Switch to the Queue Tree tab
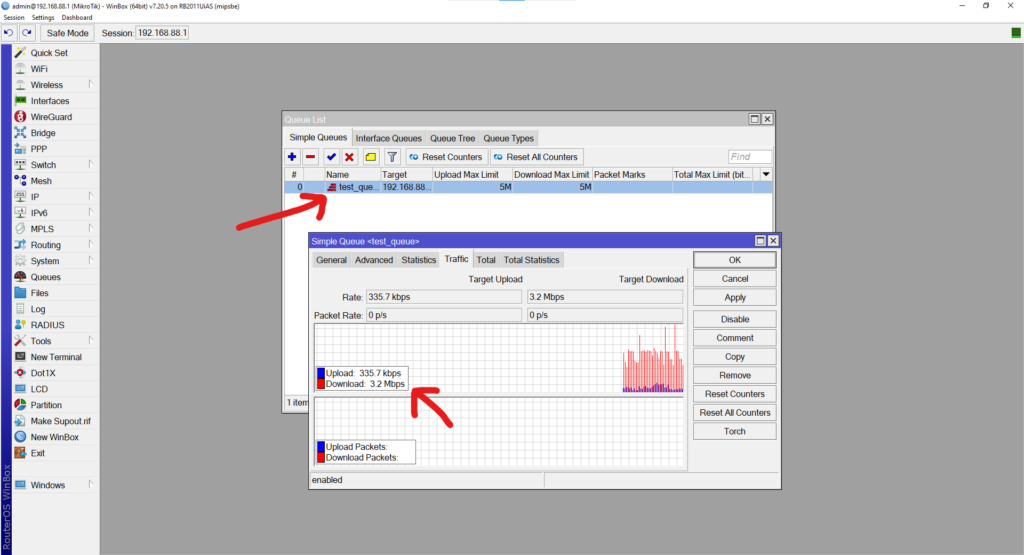This screenshot has height=555, width=1024. pos(452,138)
